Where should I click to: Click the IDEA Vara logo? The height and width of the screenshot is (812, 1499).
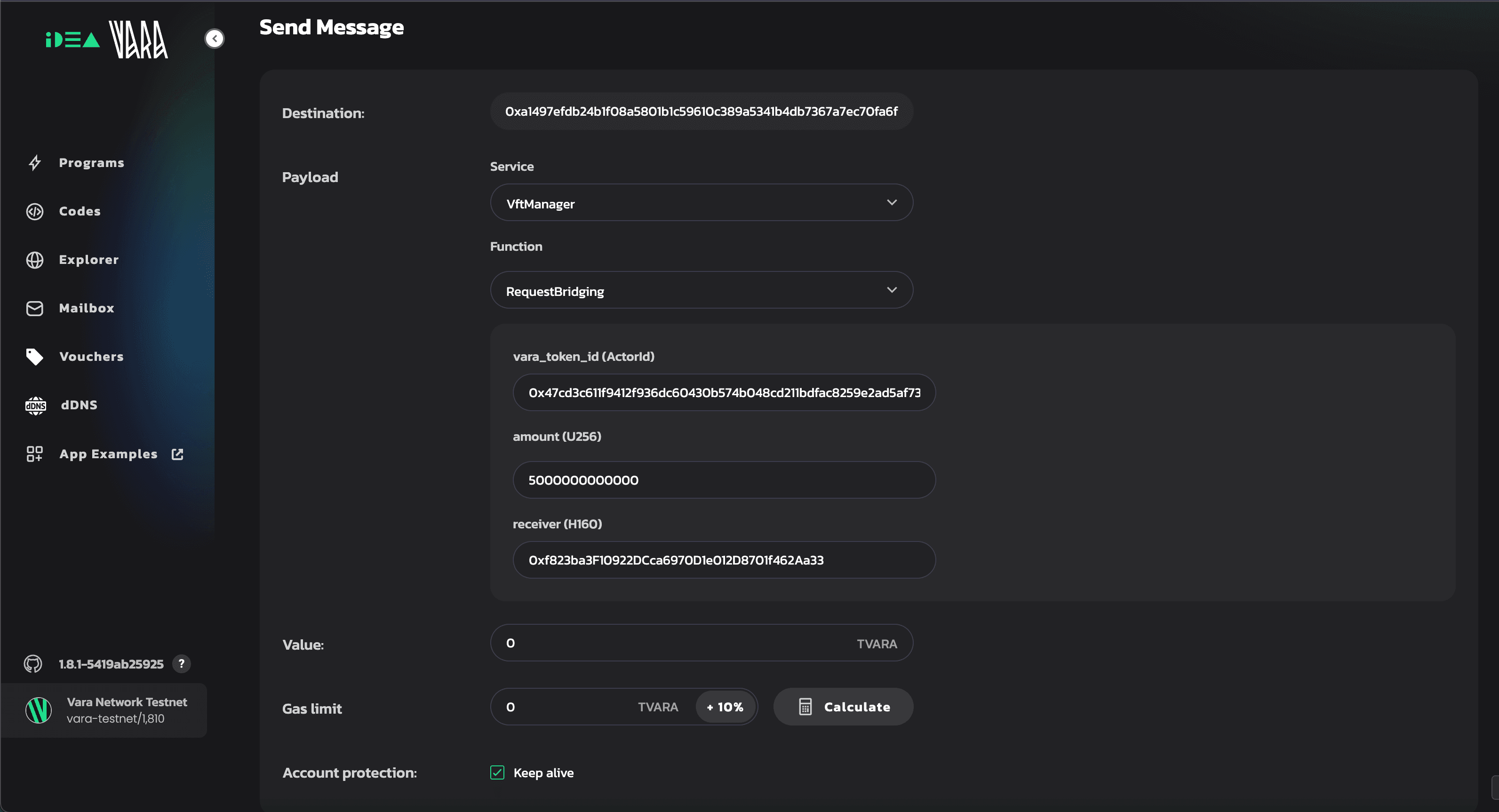click(x=107, y=40)
